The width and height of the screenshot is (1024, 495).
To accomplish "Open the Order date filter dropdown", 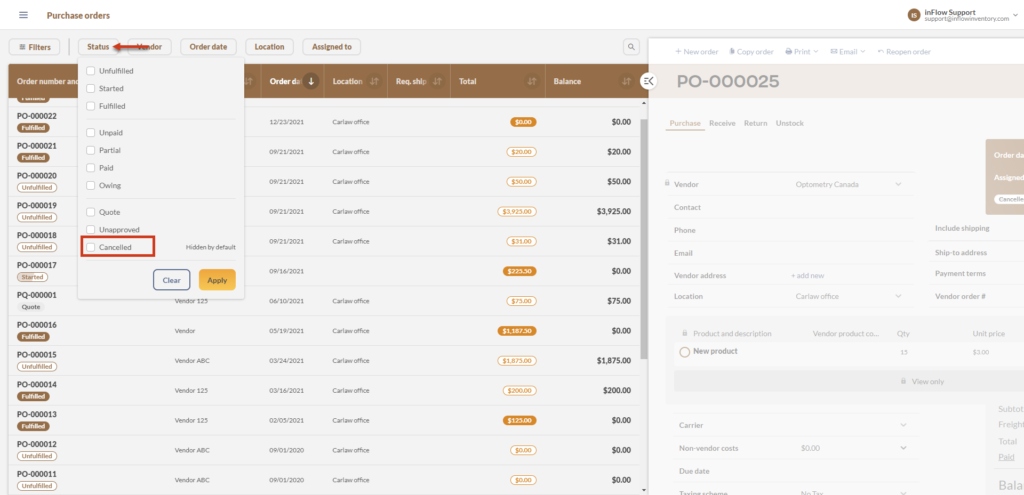I will point(208,47).
